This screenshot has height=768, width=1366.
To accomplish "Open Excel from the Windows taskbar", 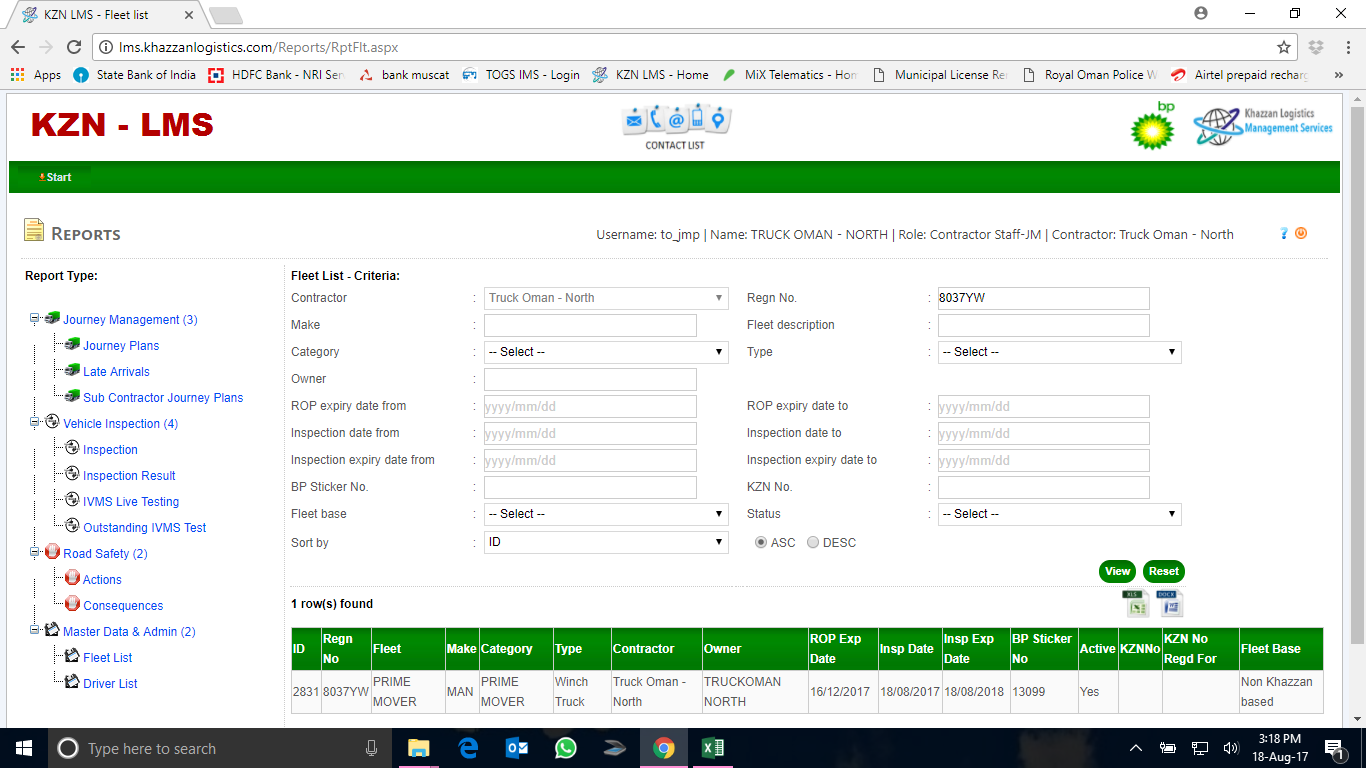I will coord(712,748).
